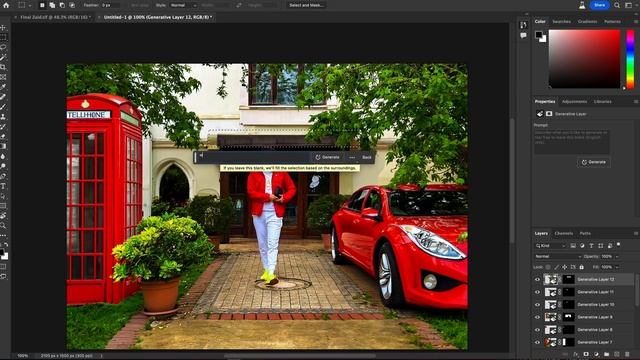Switch to the Paths tab
The image size is (640, 360).
(585, 233)
